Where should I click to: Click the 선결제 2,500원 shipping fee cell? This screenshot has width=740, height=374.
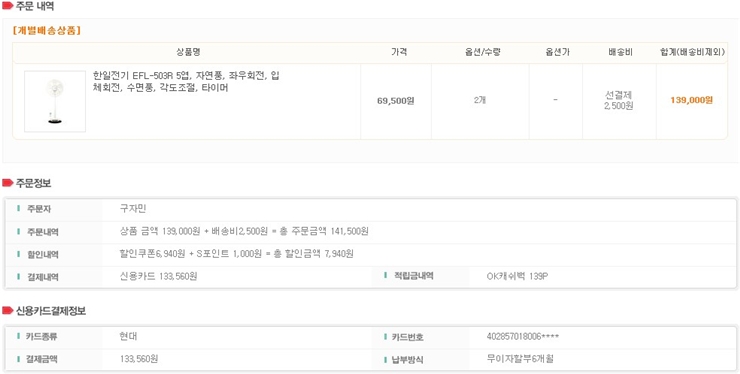point(619,101)
